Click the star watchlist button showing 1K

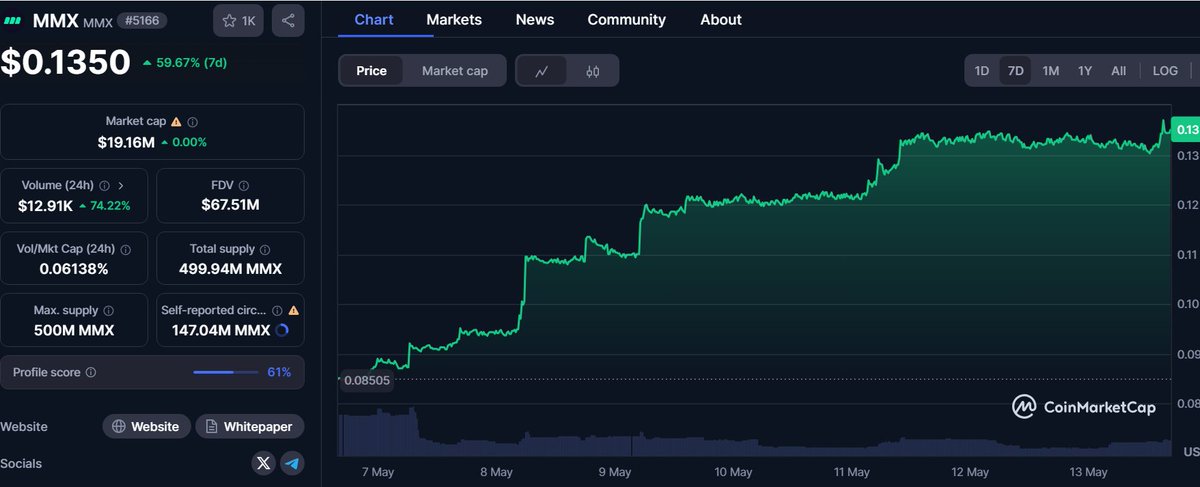pos(238,20)
